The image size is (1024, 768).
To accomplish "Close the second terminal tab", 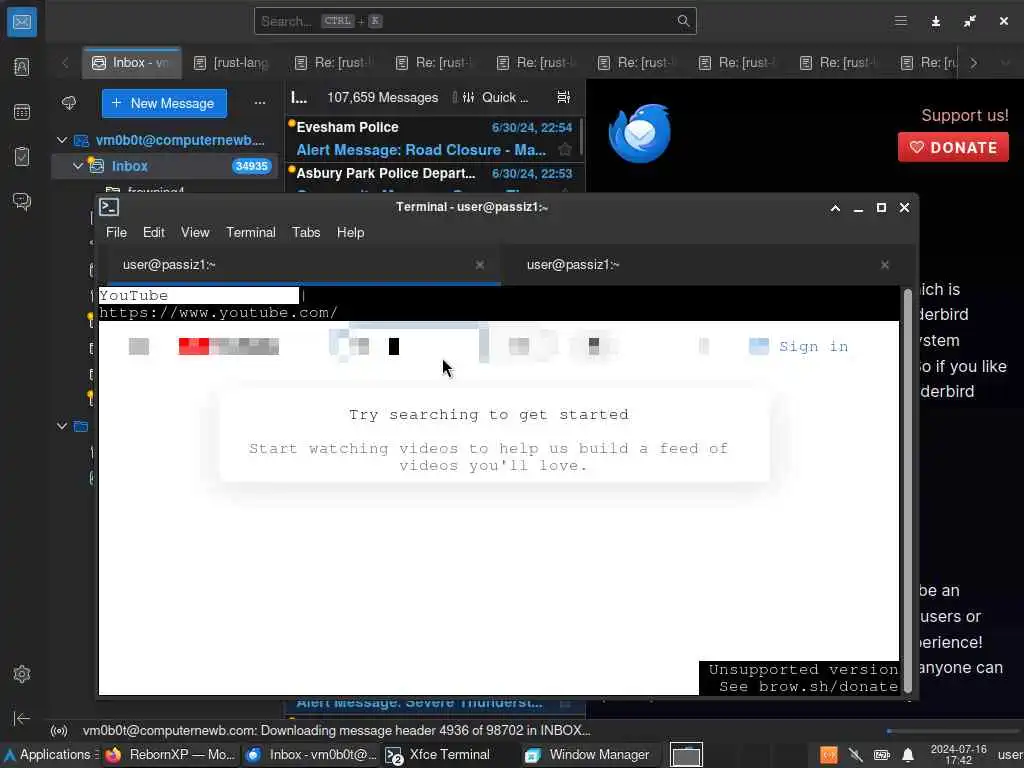I will point(885,264).
